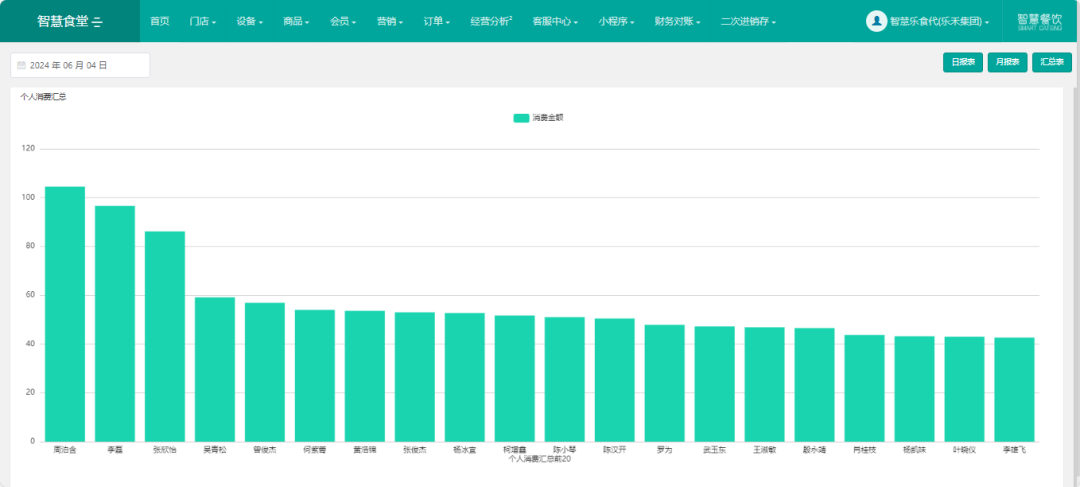Open the 会员 dropdown menu
The height and width of the screenshot is (487, 1080).
[343, 21]
